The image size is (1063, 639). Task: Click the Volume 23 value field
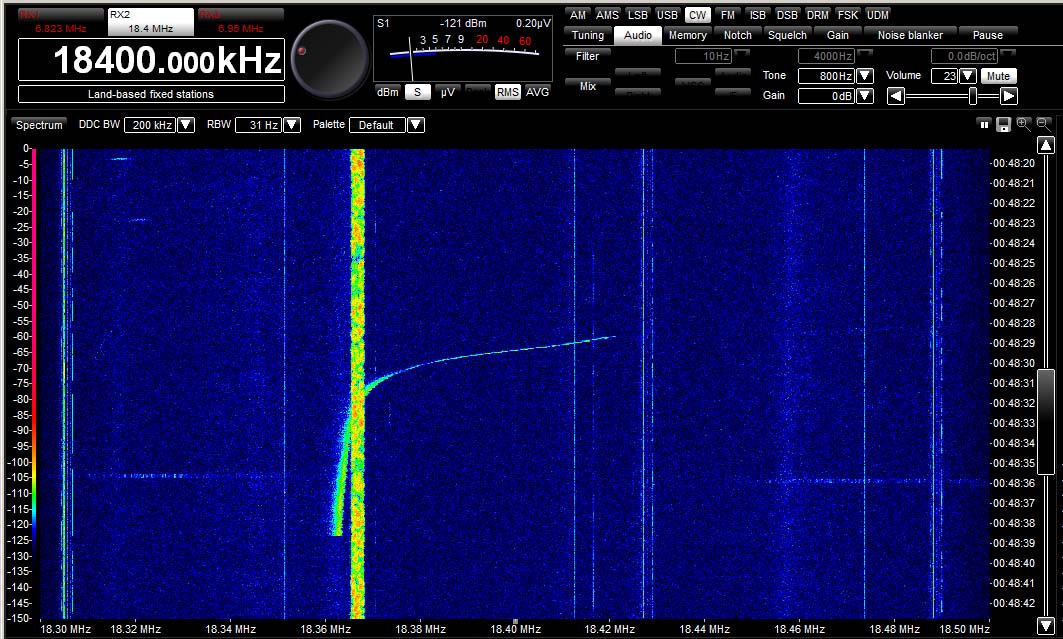tap(945, 76)
